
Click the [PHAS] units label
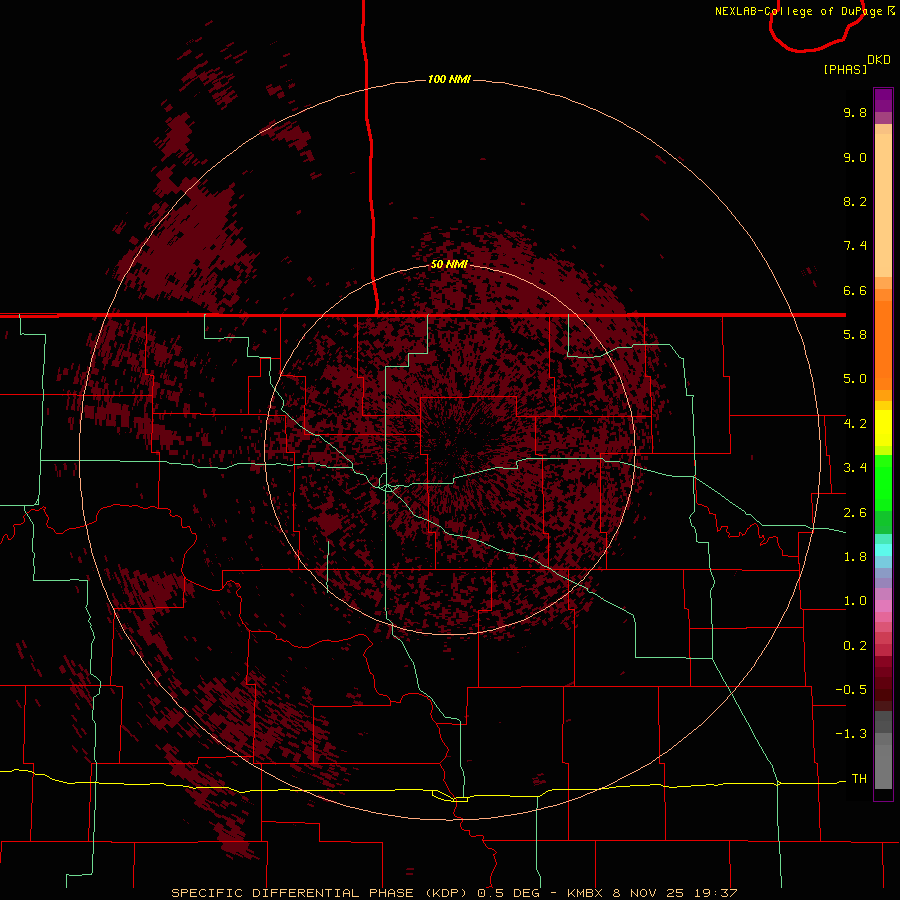[845, 69]
